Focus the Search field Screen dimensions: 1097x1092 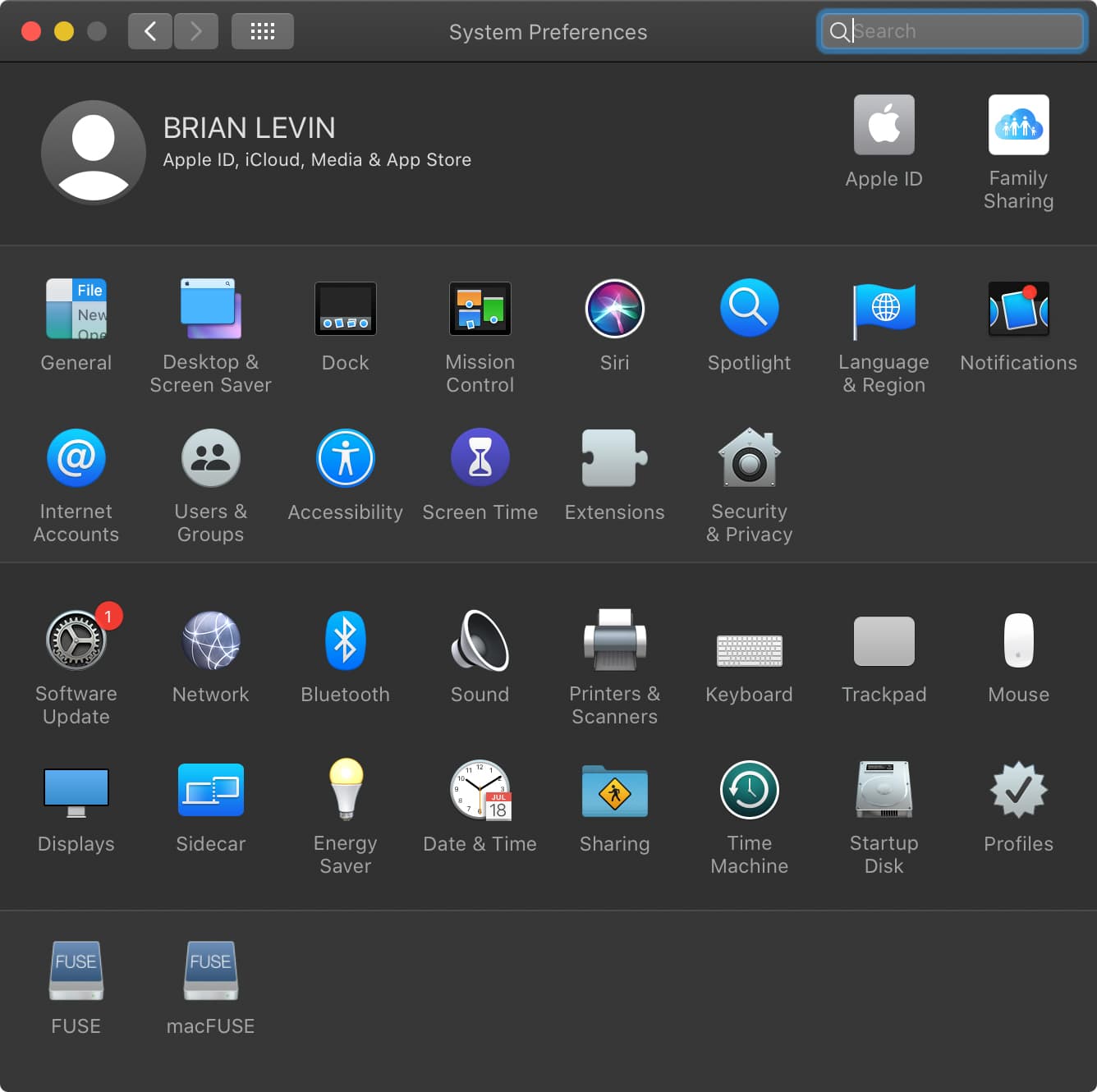[x=961, y=32]
